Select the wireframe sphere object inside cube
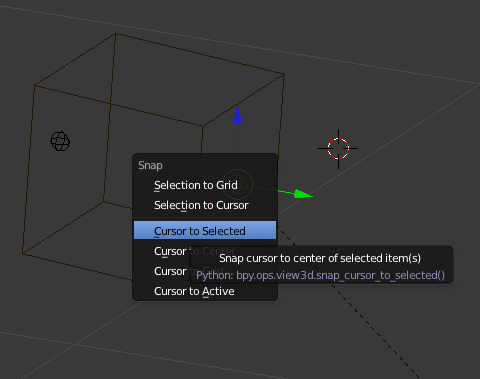480x379 pixels. click(60, 141)
